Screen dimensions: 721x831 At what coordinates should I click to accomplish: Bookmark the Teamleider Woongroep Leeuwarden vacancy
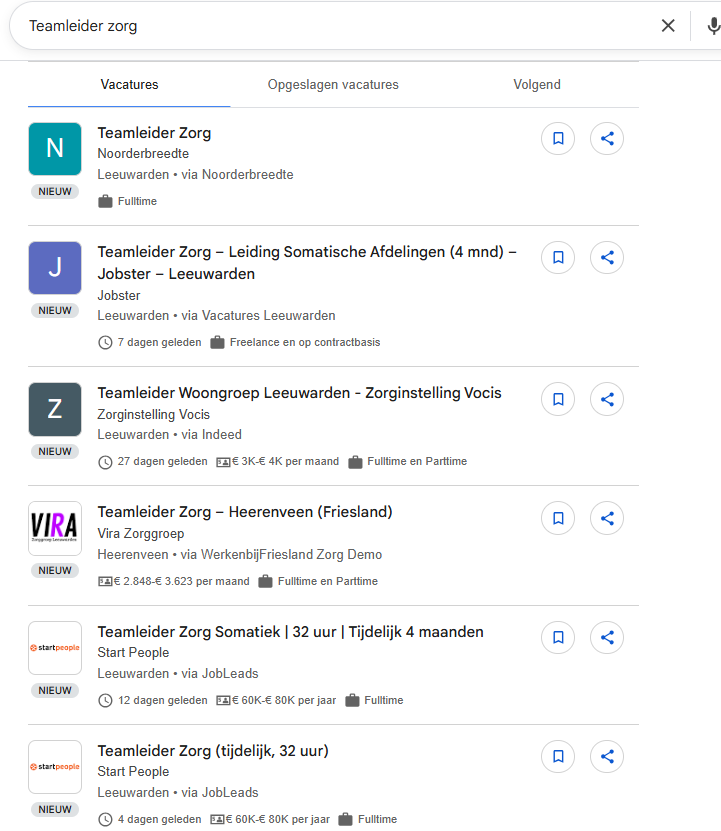(558, 399)
